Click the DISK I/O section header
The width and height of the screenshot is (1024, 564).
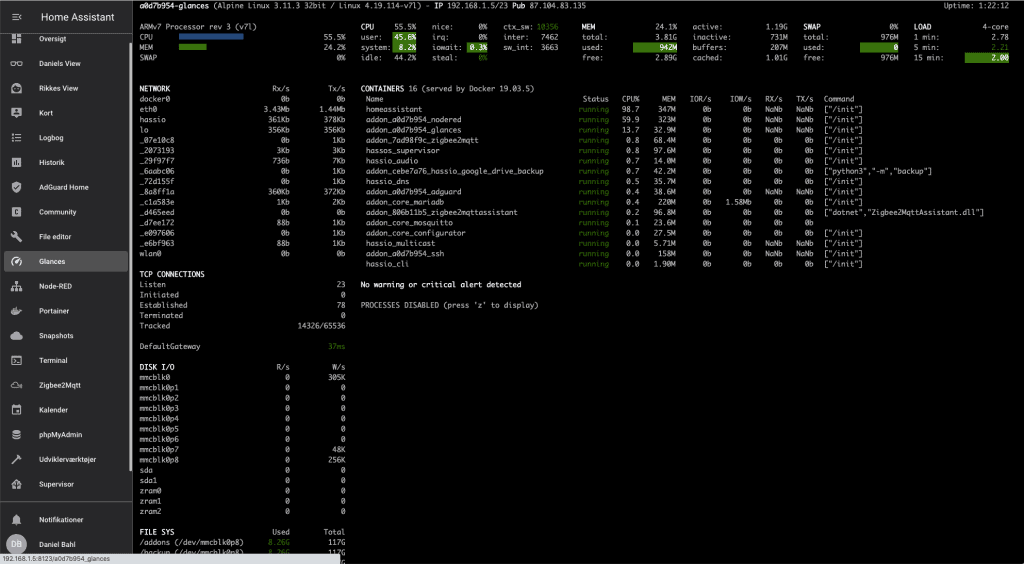(x=157, y=367)
